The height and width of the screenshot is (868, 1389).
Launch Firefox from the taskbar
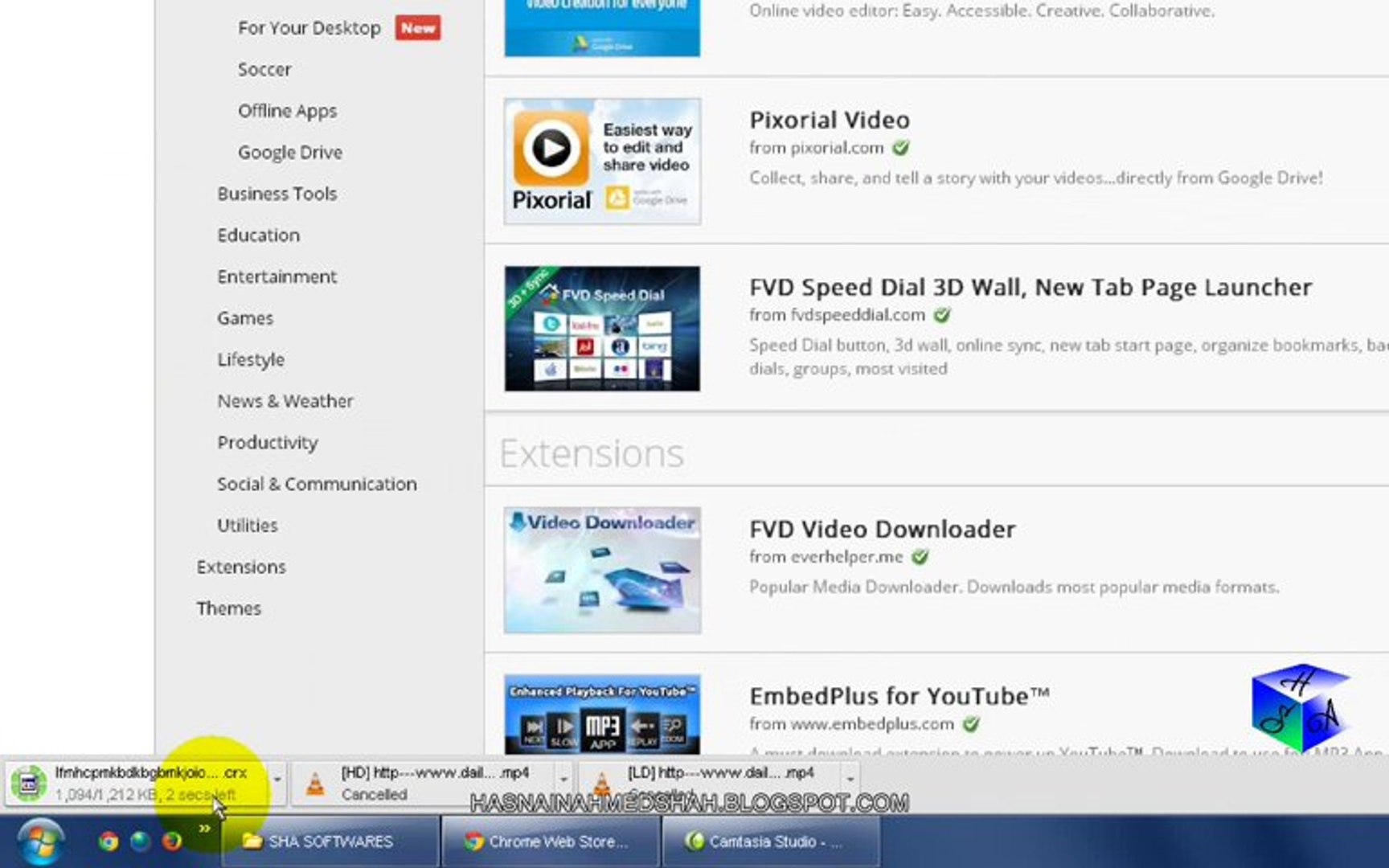click(171, 842)
